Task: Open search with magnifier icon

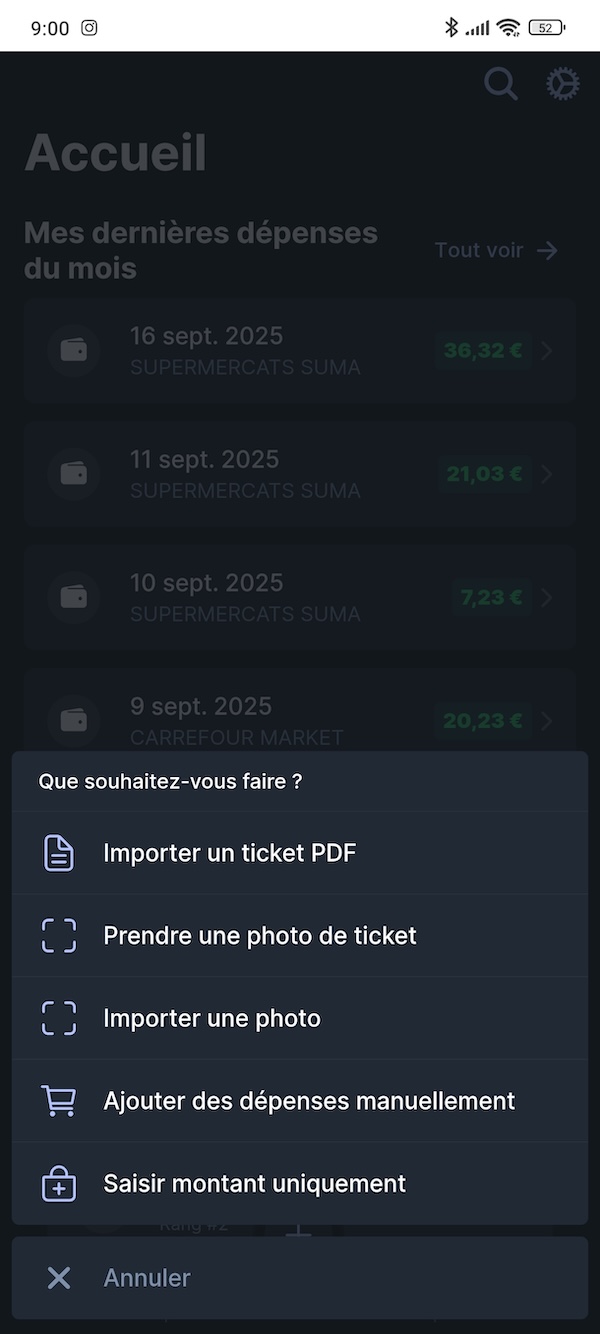Action: coord(501,84)
